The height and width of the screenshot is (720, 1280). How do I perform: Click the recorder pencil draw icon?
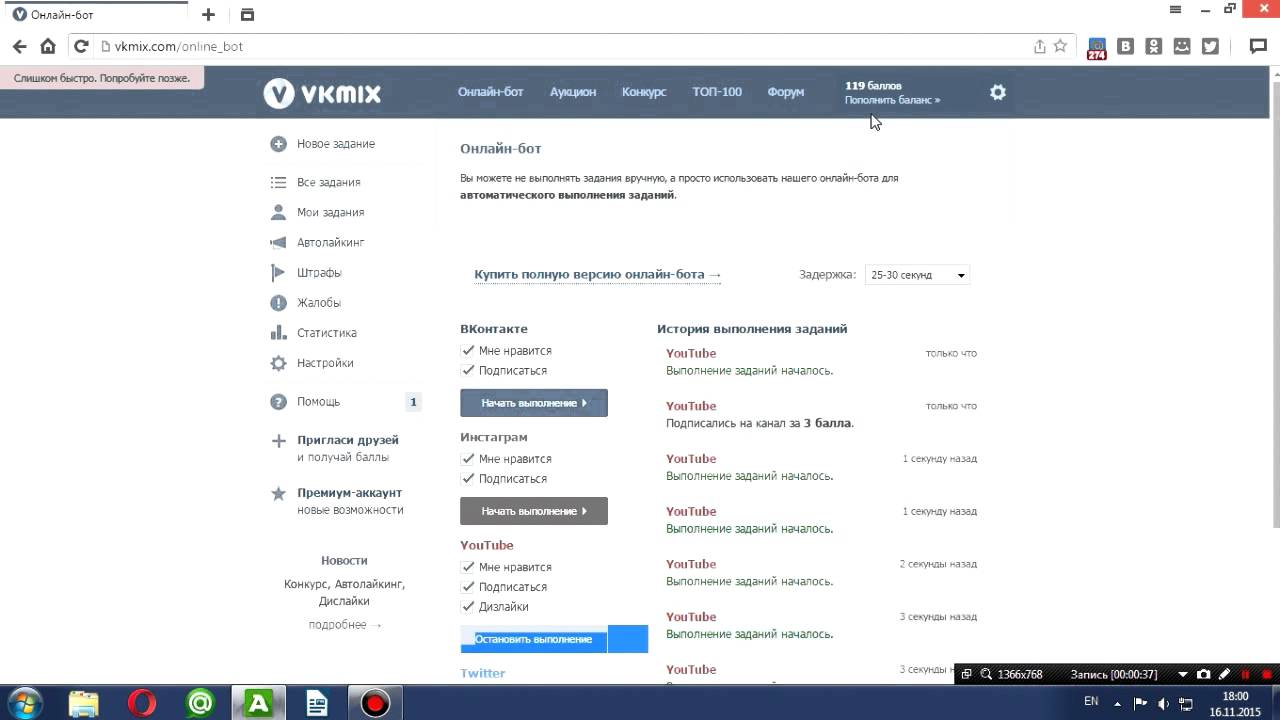coord(1224,675)
